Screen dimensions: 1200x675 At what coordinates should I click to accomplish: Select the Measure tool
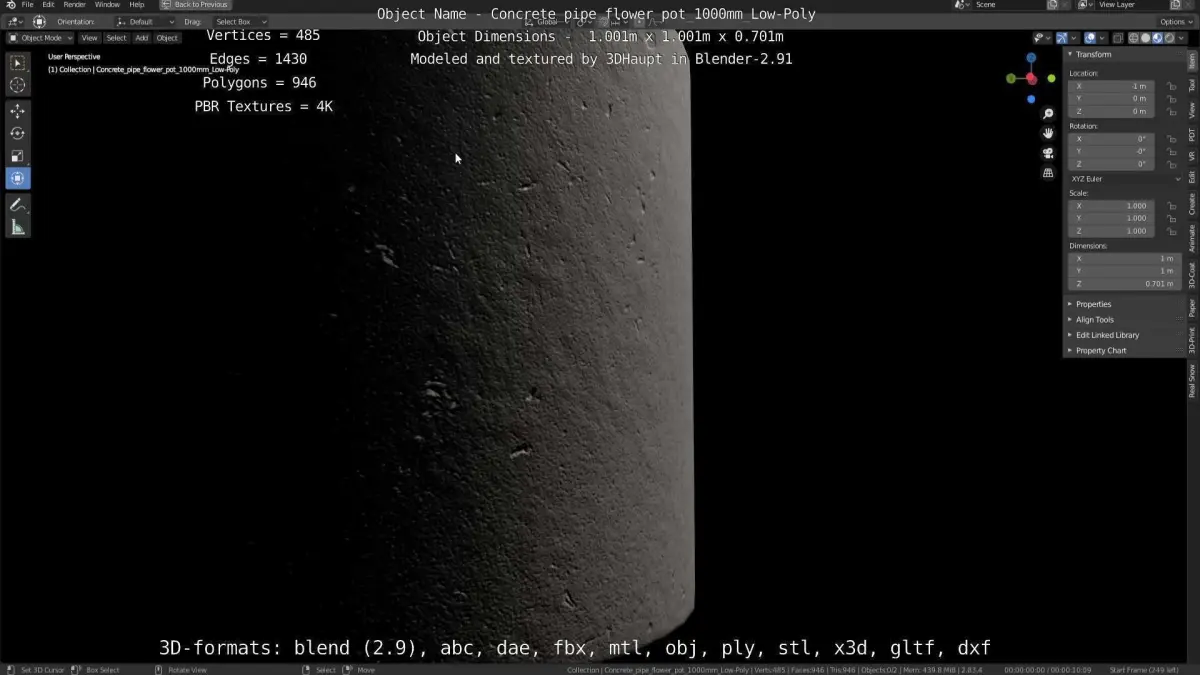pyautogui.click(x=17, y=227)
